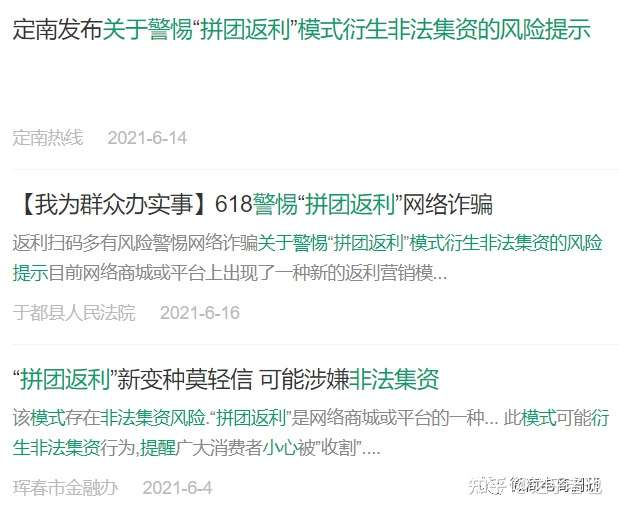Click the 珲春市金融办 source label
Screen dimensions: 619x512
[65, 488]
